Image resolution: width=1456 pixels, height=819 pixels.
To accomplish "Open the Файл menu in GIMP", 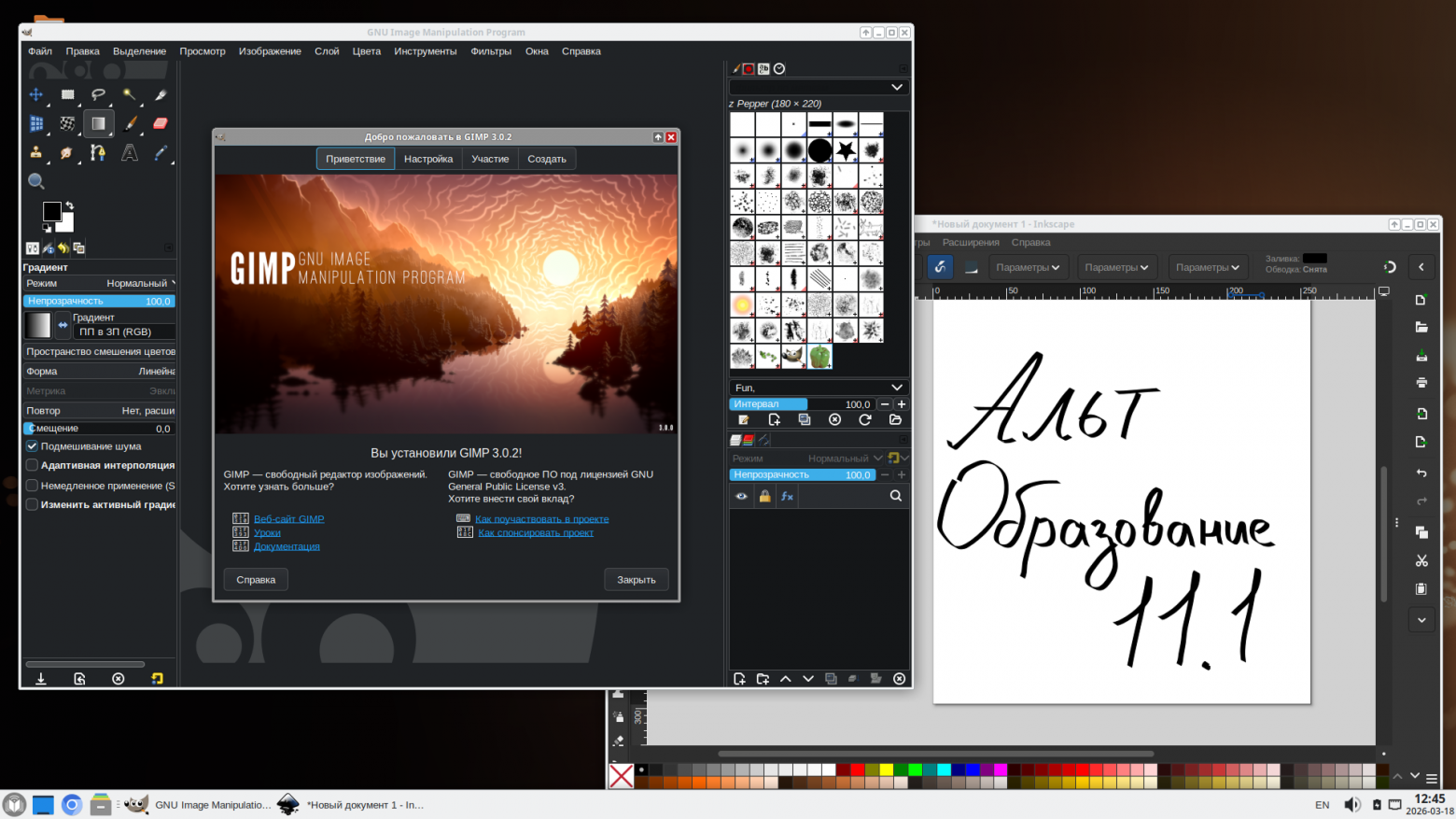I will coord(40,51).
